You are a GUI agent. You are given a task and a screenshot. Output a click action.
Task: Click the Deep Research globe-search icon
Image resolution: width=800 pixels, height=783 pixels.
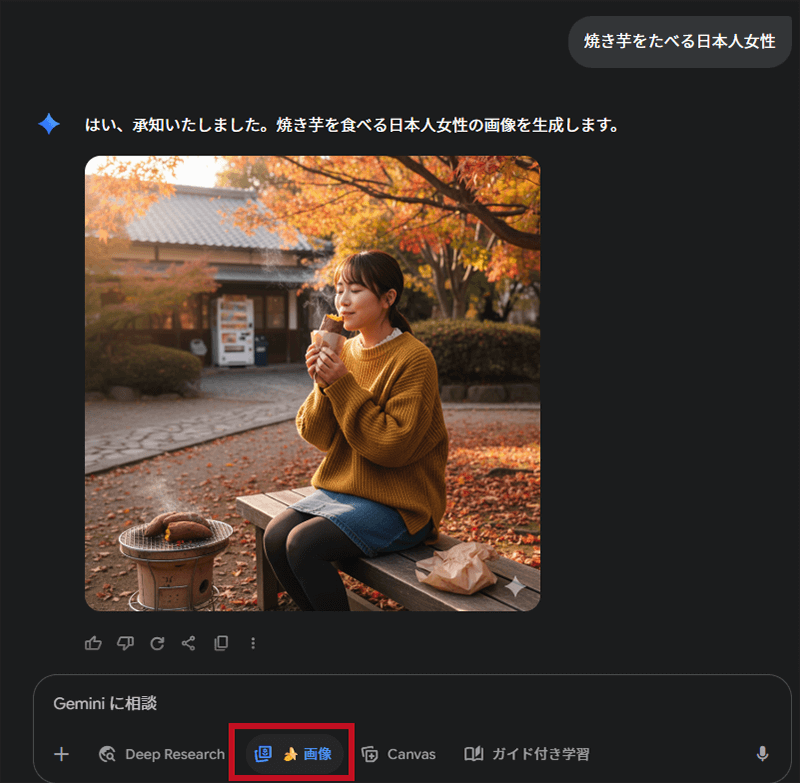pyautogui.click(x=107, y=754)
